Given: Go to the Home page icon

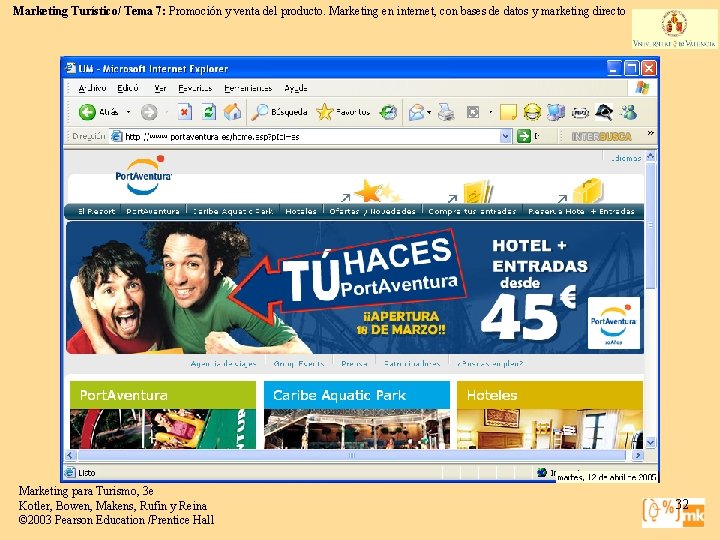Looking at the screenshot, I should [232, 112].
